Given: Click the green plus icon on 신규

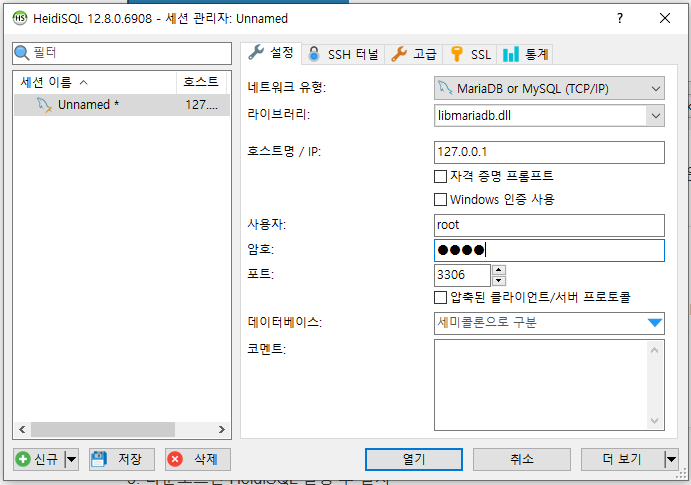Looking at the screenshot, I should point(23,459).
